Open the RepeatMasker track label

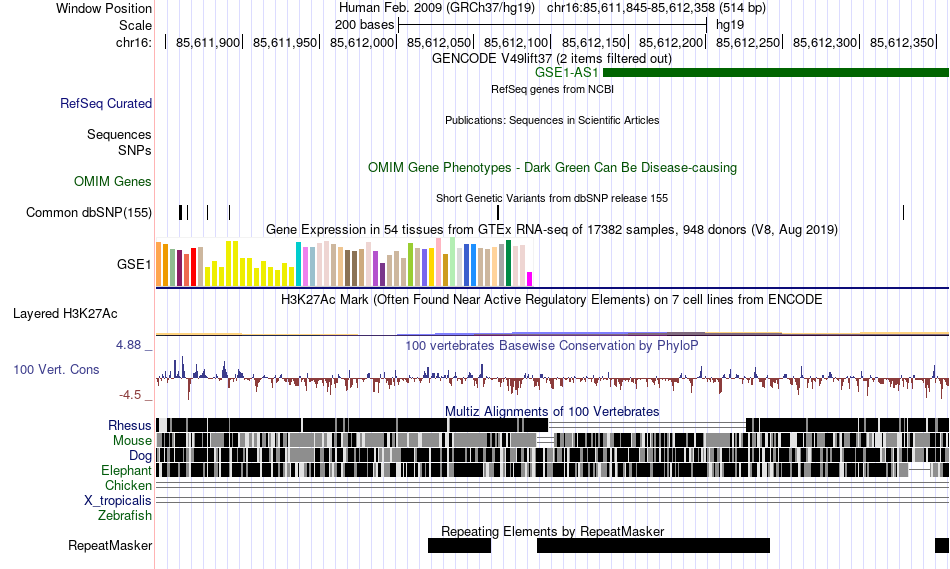(x=110, y=545)
